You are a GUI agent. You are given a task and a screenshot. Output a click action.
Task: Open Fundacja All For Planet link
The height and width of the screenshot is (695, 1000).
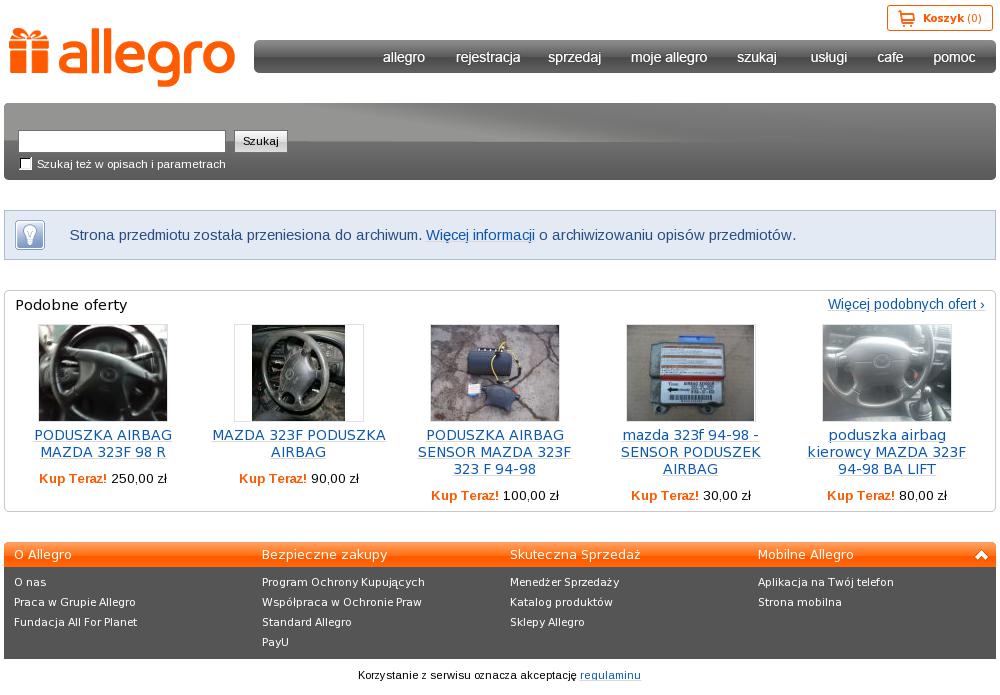coord(75,622)
